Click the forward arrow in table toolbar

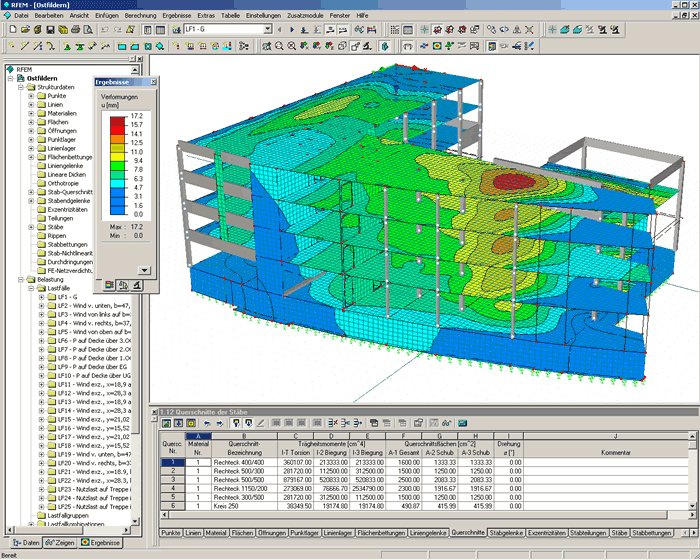coord(220,422)
